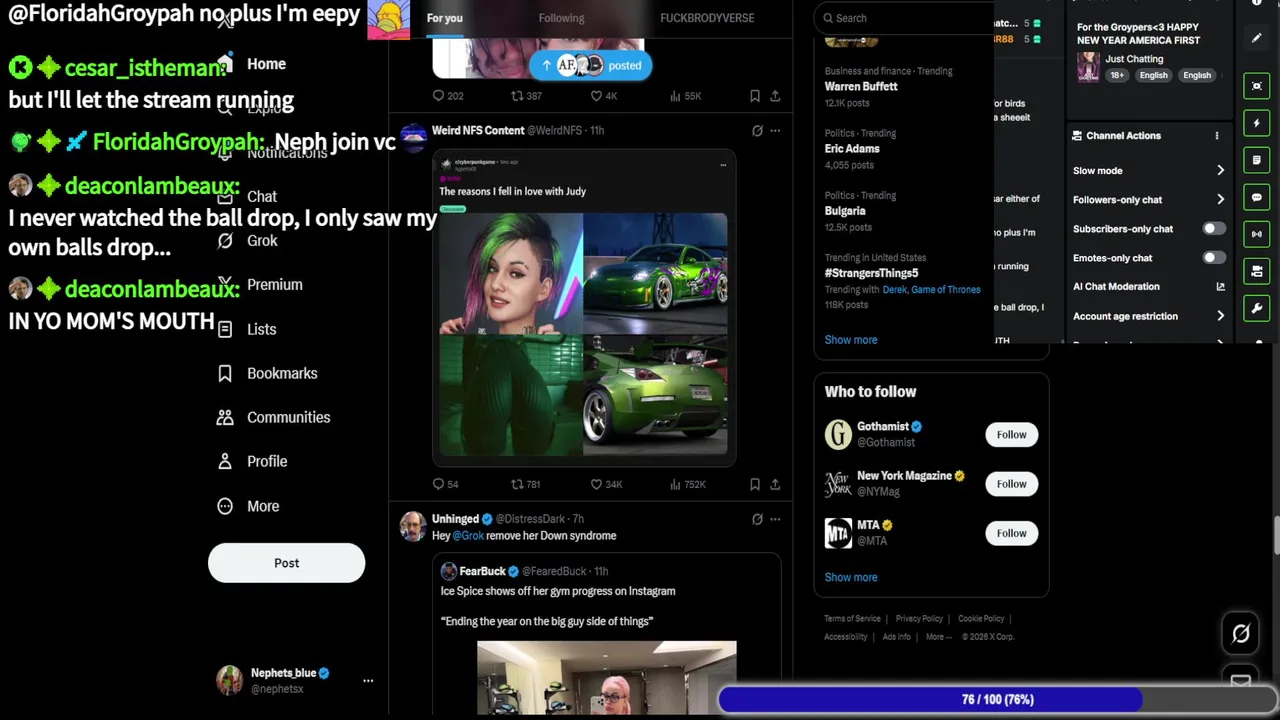Screen dimensions: 1280x720
Task: Open Bookmarks in the X sidebar
Action: (x=267, y=373)
